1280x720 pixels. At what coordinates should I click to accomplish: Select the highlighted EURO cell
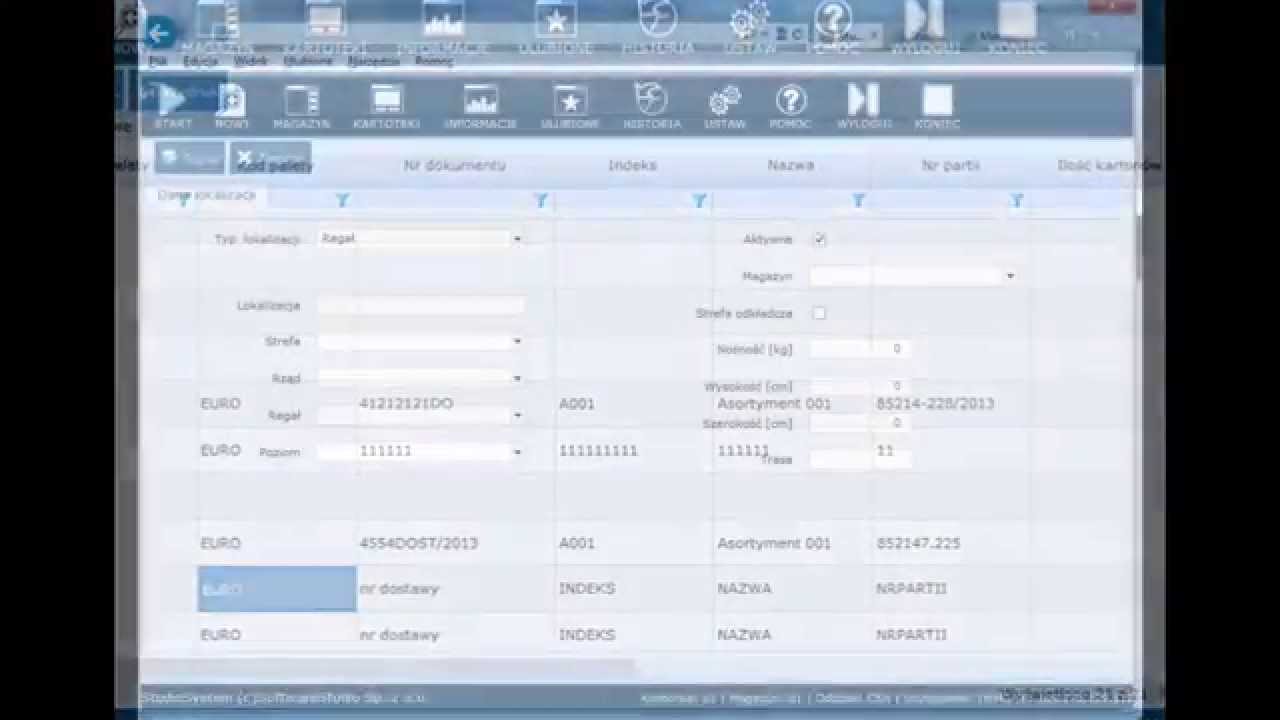point(277,588)
